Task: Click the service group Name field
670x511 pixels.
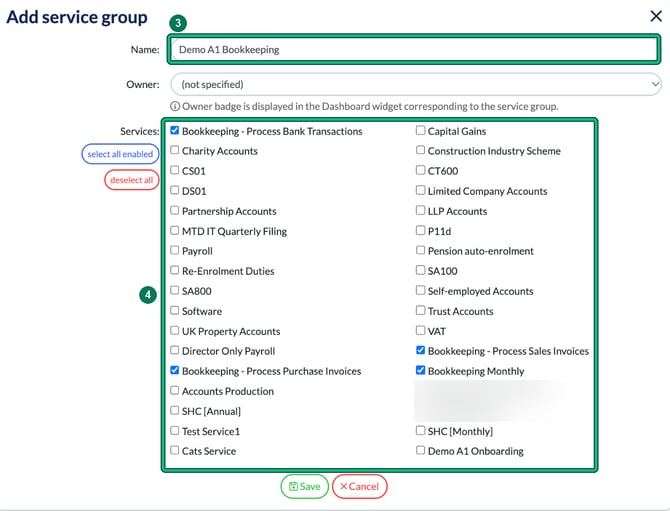Action: coord(414,50)
